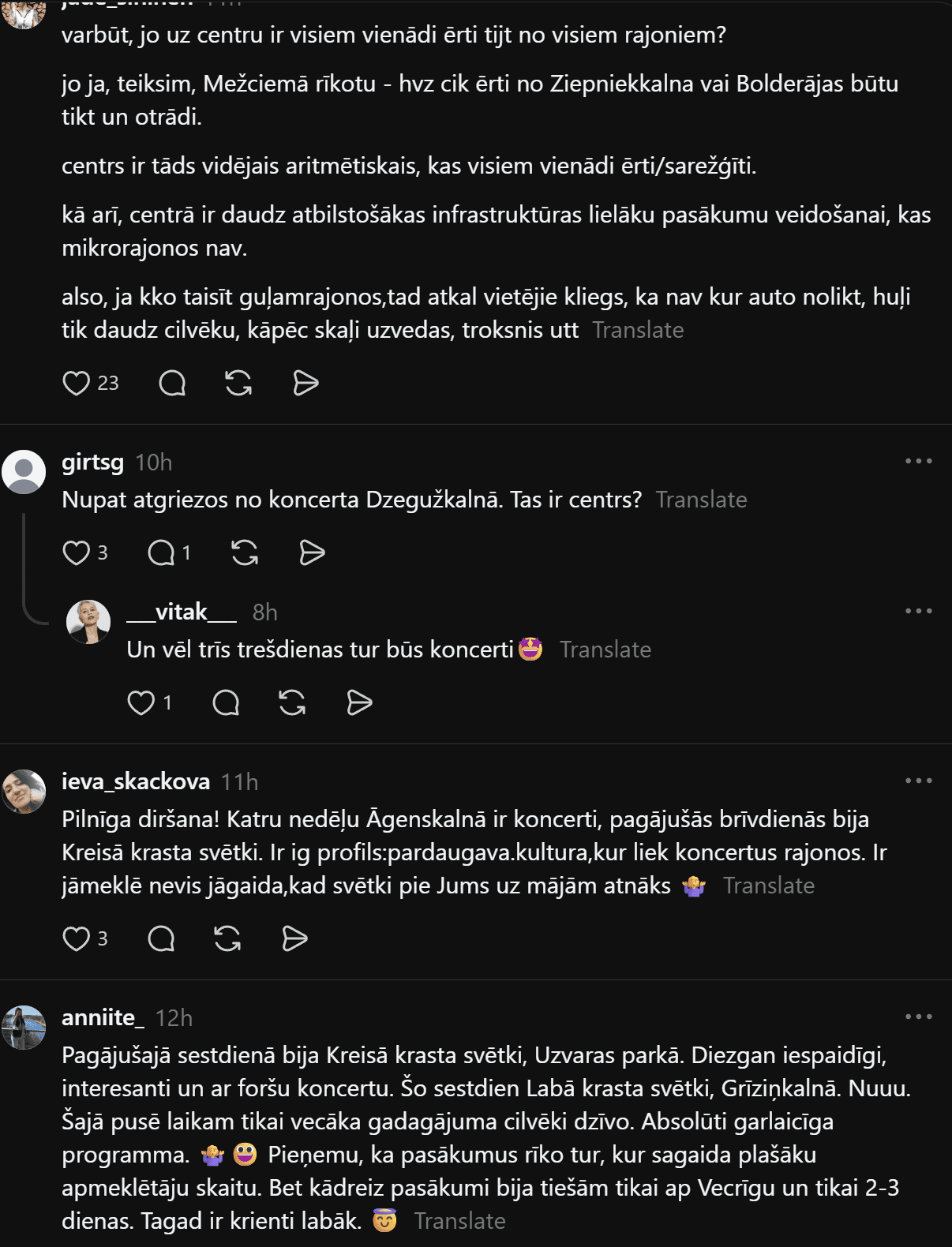Repost girtsg's comment about Dzegužkalns
The height and width of the screenshot is (1247, 952).
(245, 553)
